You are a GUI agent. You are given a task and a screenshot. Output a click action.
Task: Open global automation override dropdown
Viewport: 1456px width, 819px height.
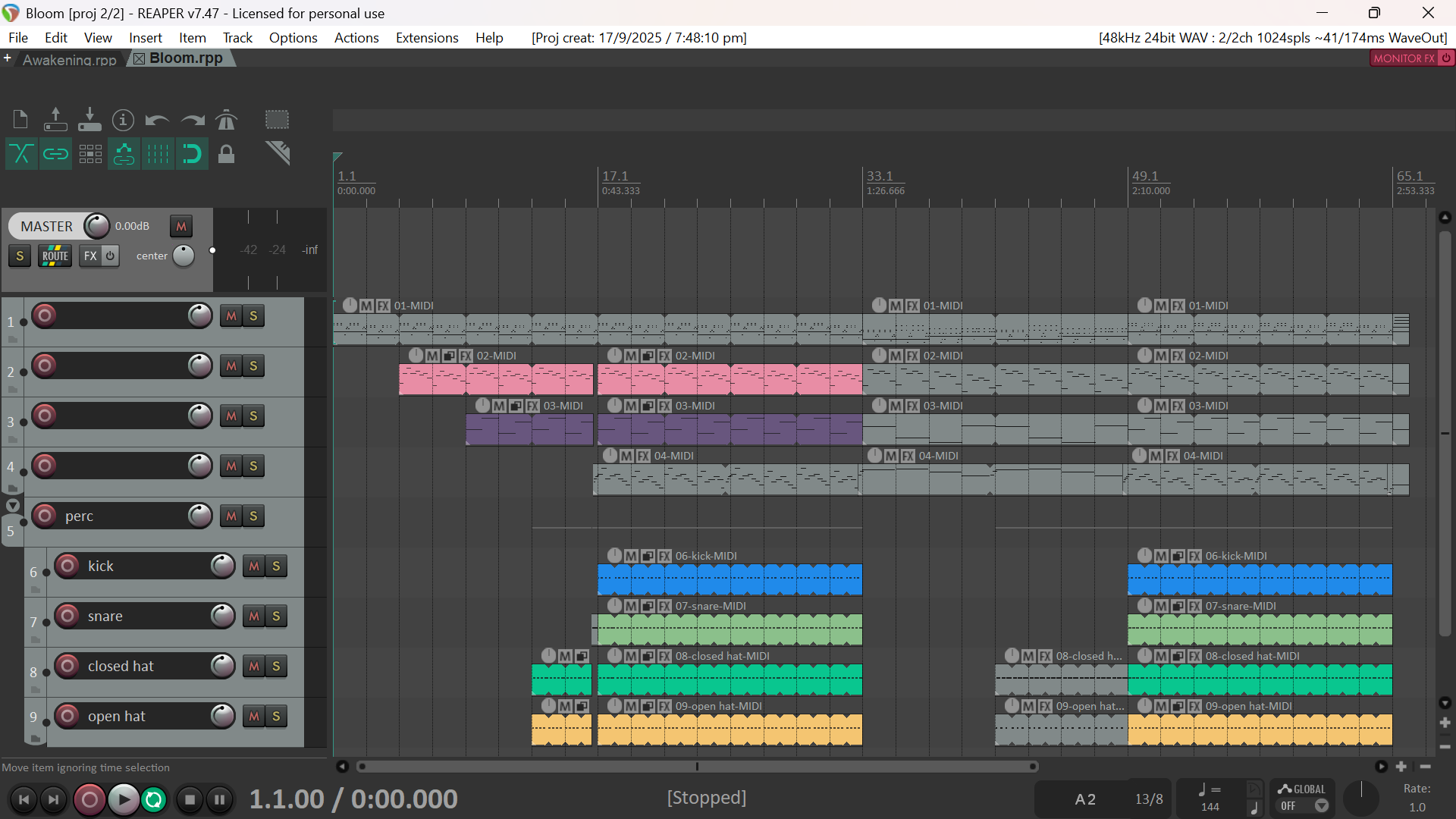(1321, 806)
